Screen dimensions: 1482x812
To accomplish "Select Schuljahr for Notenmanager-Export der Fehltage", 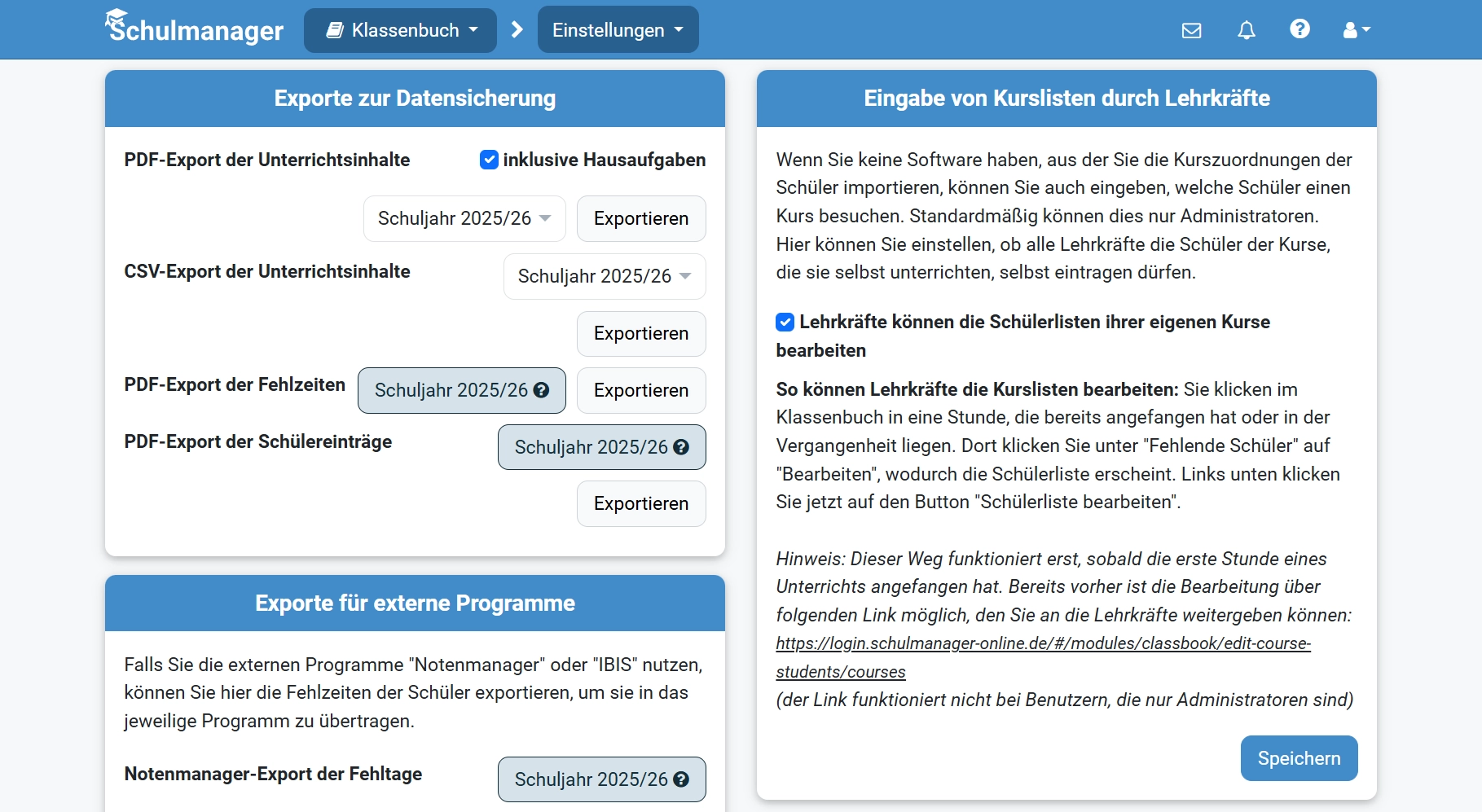I will click(x=602, y=779).
